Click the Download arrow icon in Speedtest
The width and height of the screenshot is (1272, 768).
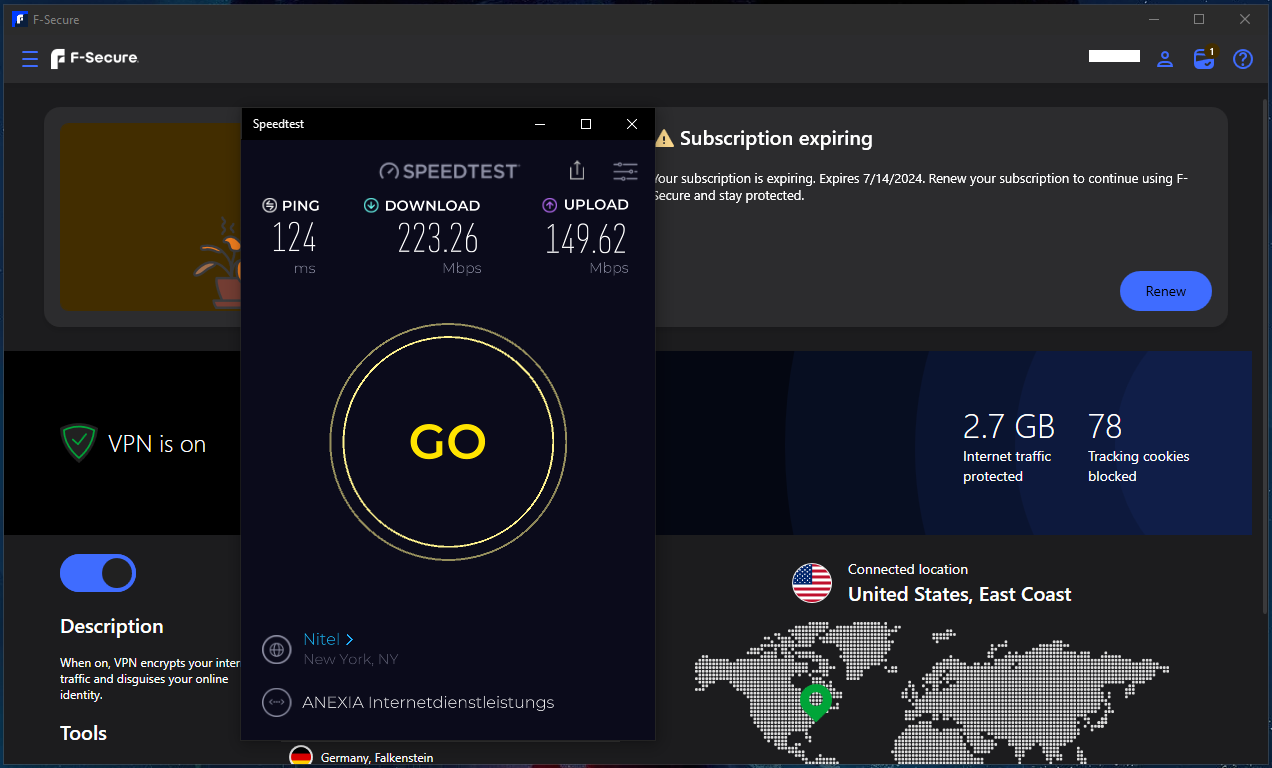pyautogui.click(x=371, y=205)
